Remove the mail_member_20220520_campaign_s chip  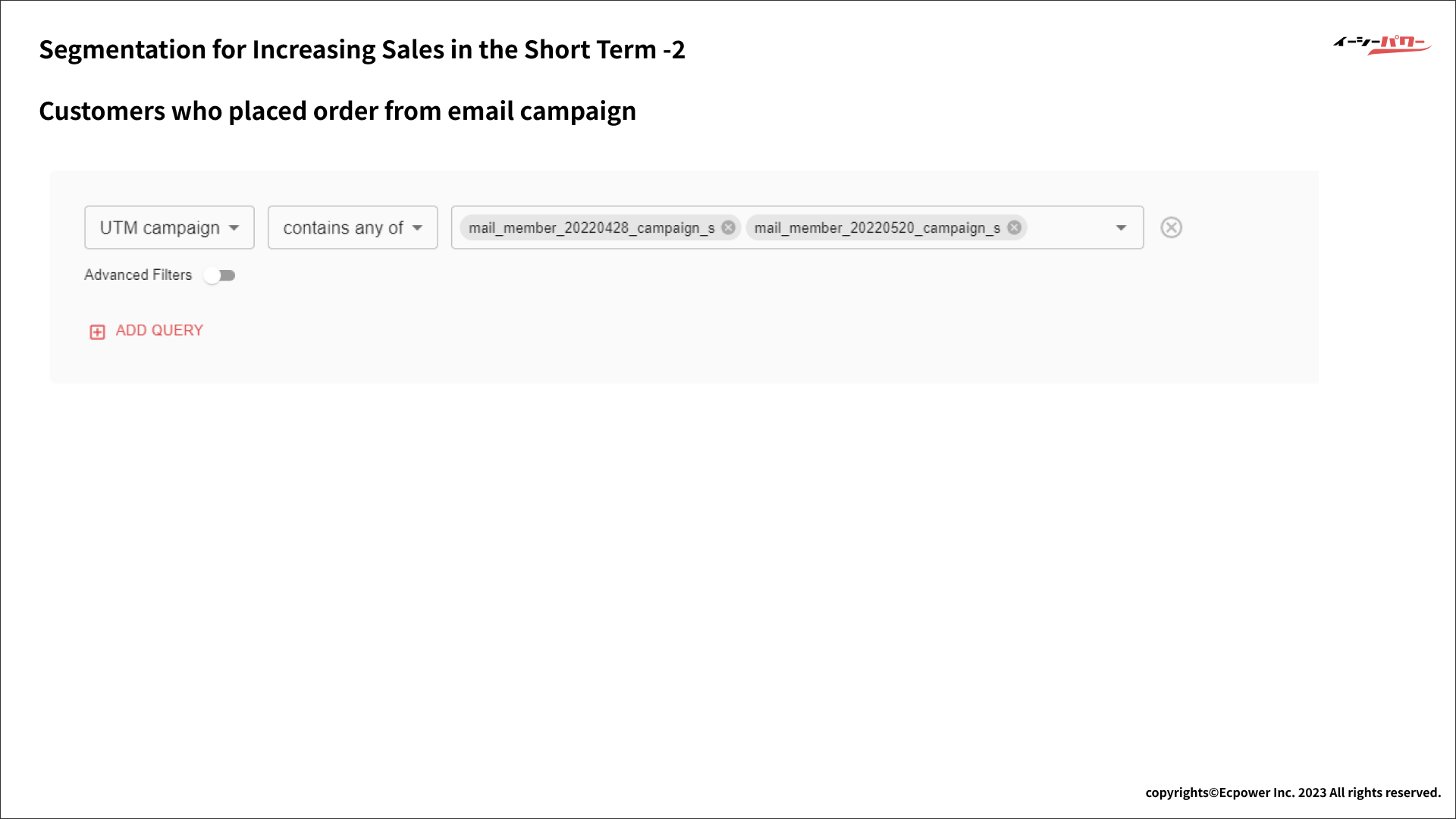tap(1014, 227)
